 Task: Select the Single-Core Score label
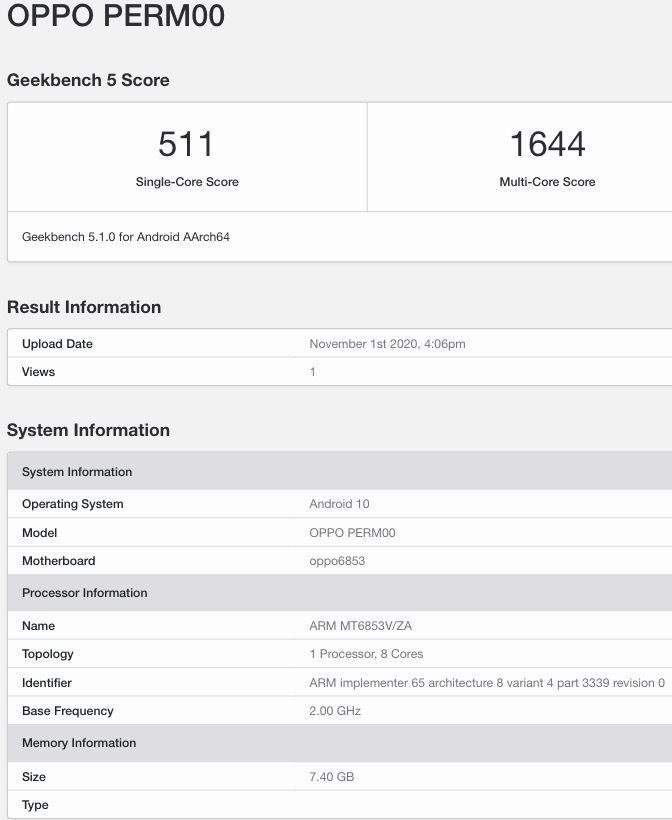(187, 181)
